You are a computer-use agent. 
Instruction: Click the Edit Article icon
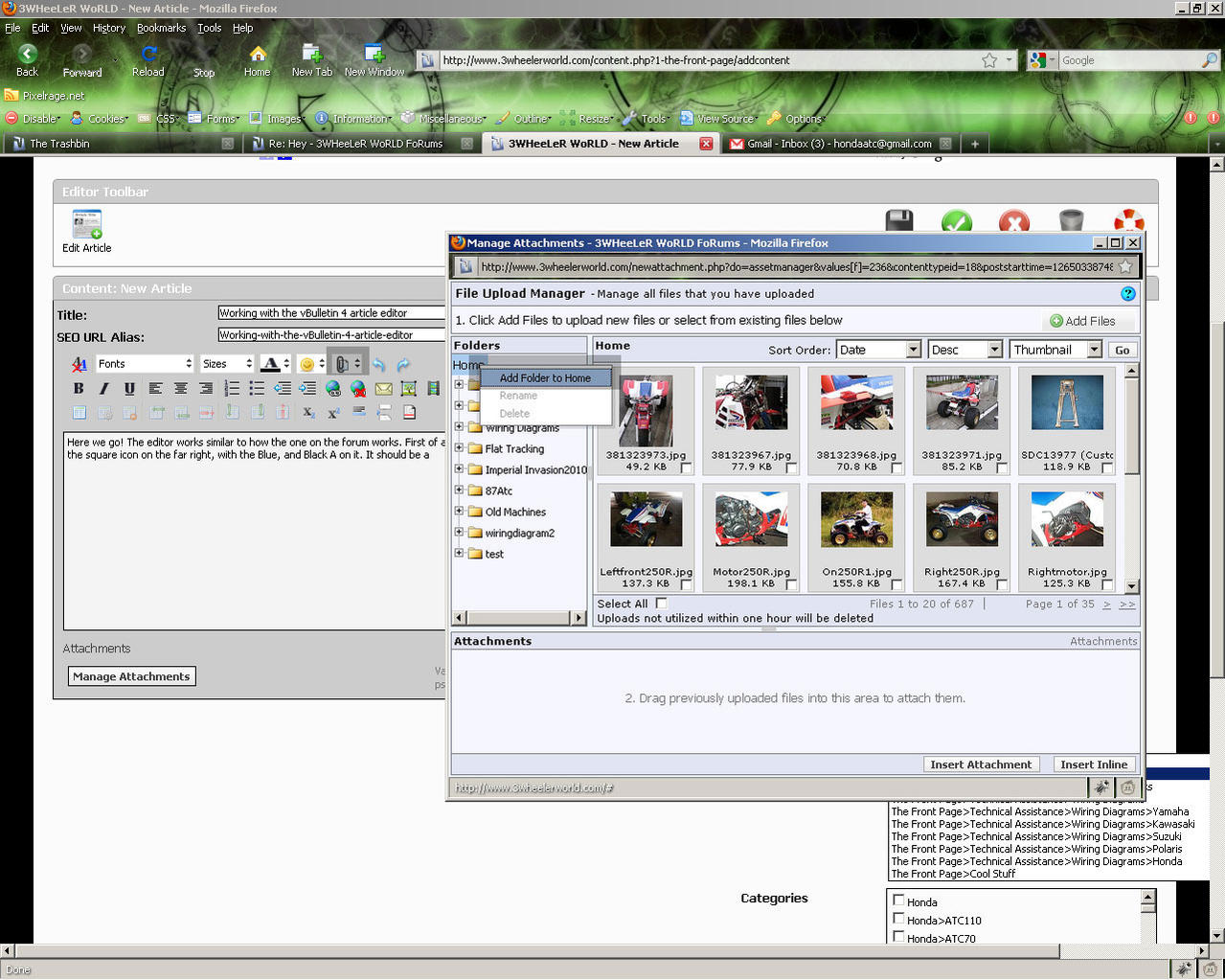(x=86, y=225)
